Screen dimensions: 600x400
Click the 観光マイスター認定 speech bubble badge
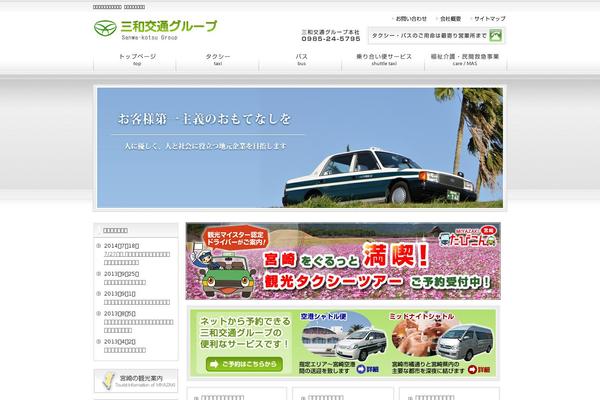point(236,238)
